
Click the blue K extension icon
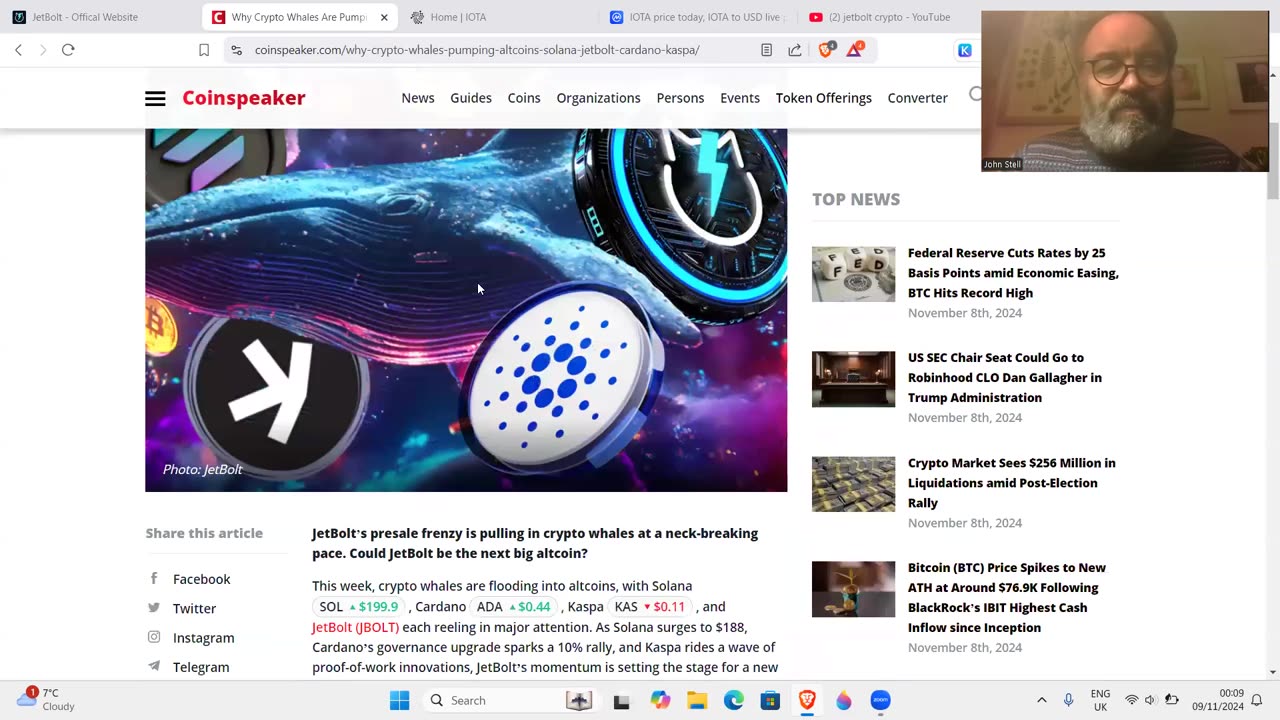965,50
